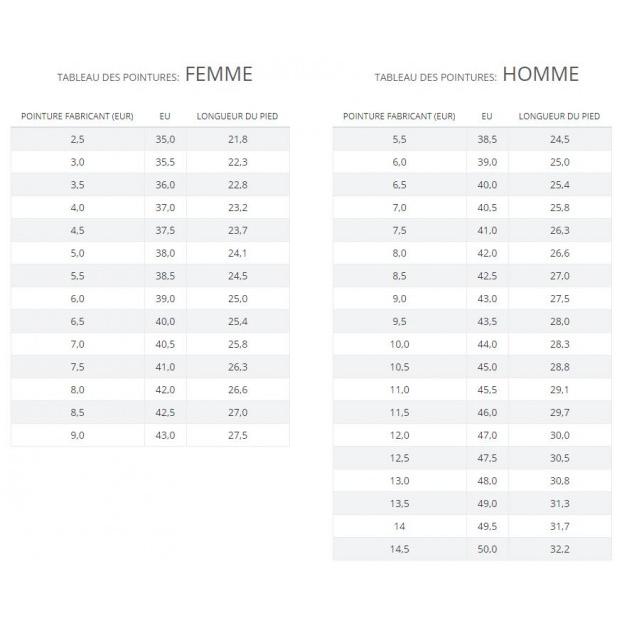This screenshot has height=622, width=622.
Task: Click men's manufacturer size 5,5
Action: pyautogui.click(x=399, y=139)
